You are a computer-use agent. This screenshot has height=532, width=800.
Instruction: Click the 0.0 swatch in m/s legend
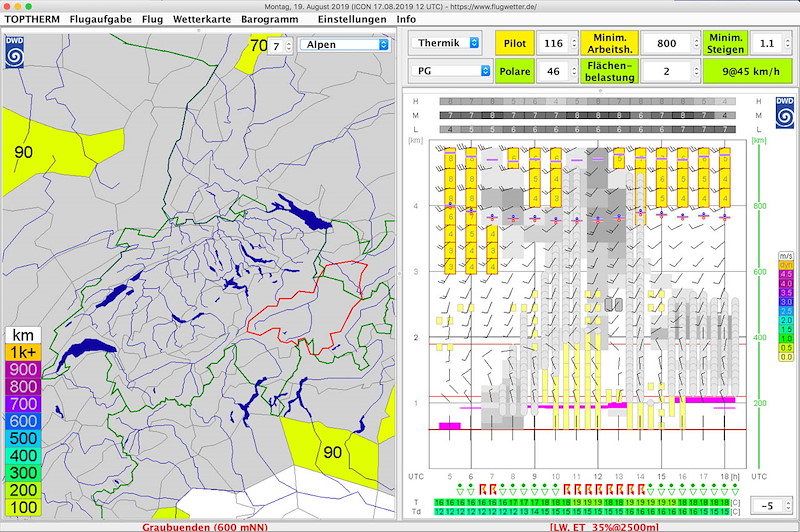coord(786,357)
